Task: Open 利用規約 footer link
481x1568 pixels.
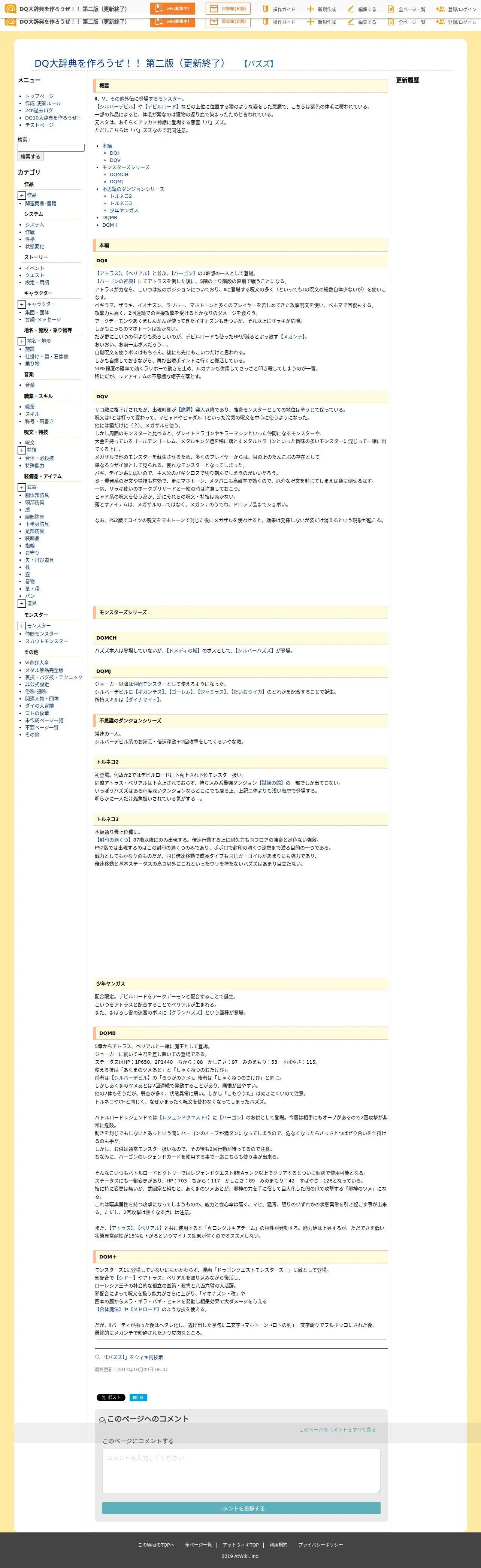Action: (278, 1545)
